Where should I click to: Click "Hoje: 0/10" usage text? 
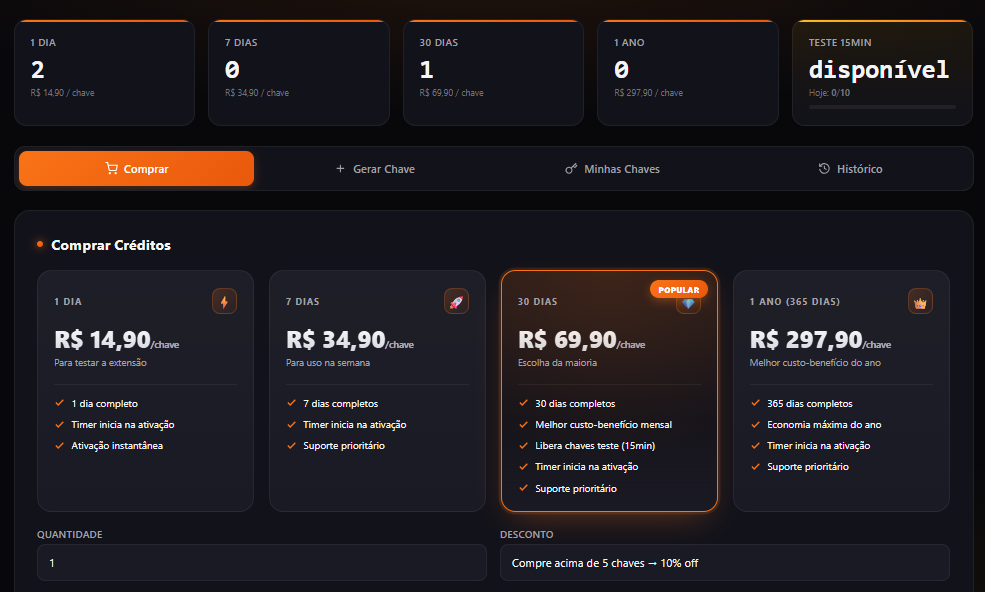(829, 92)
